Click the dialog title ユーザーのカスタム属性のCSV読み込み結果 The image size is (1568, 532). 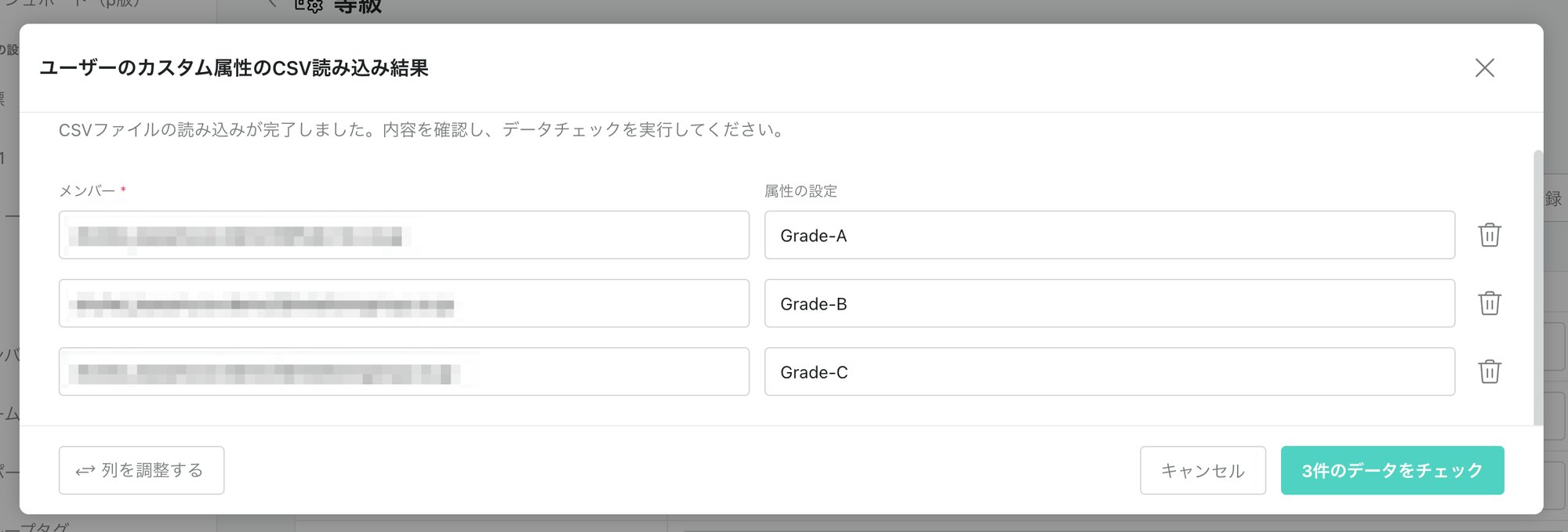coord(234,68)
